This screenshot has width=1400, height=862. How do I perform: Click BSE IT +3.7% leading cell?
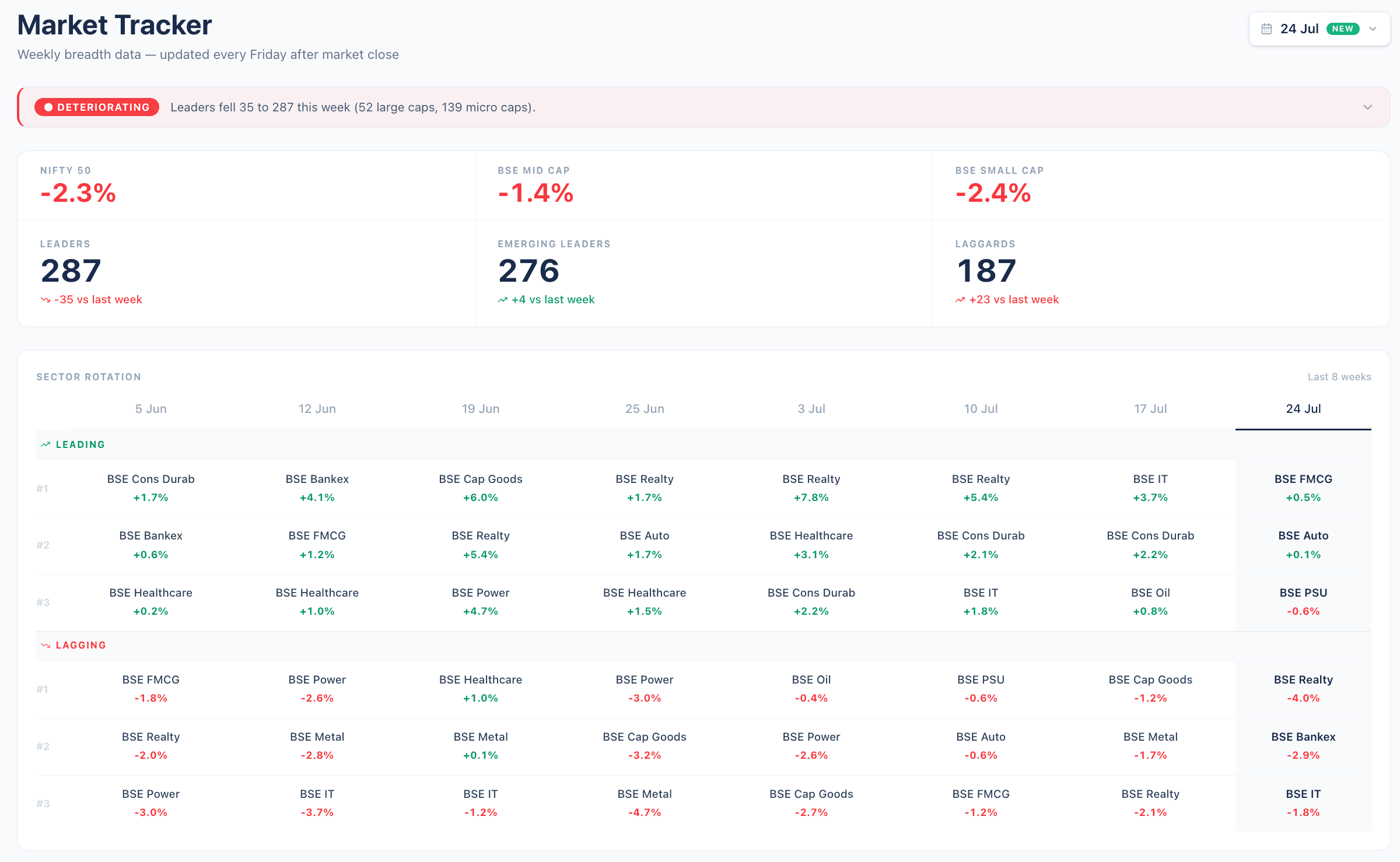(1150, 488)
